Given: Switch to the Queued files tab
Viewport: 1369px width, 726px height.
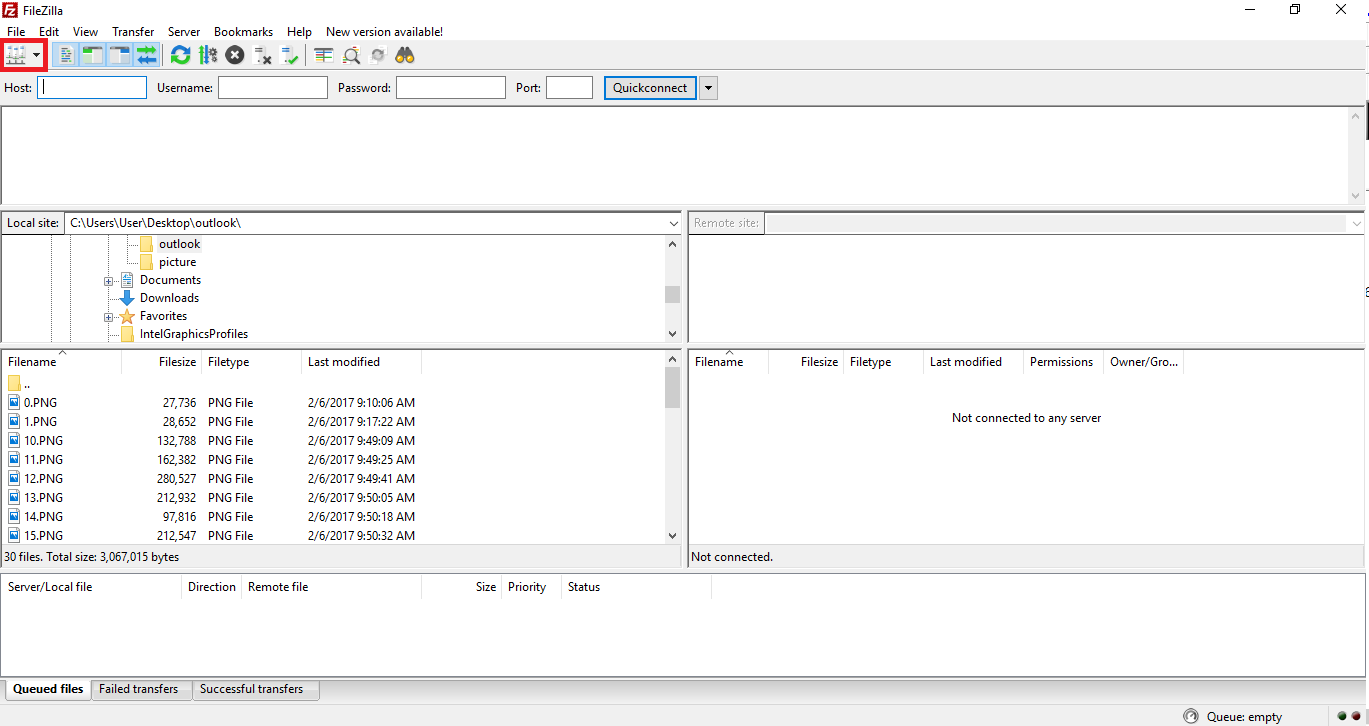Looking at the screenshot, I should [48, 689].
